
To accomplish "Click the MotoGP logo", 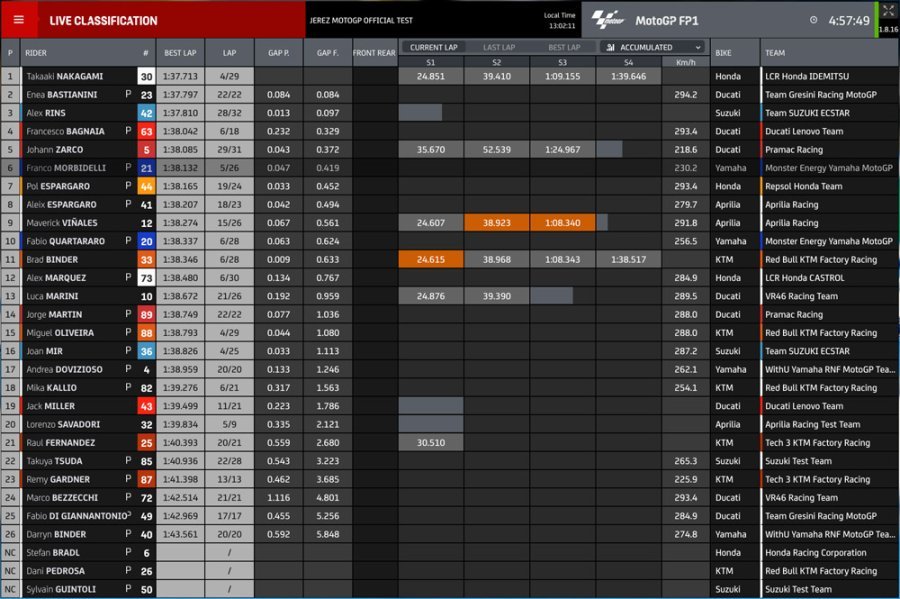I will pos(607,19).
